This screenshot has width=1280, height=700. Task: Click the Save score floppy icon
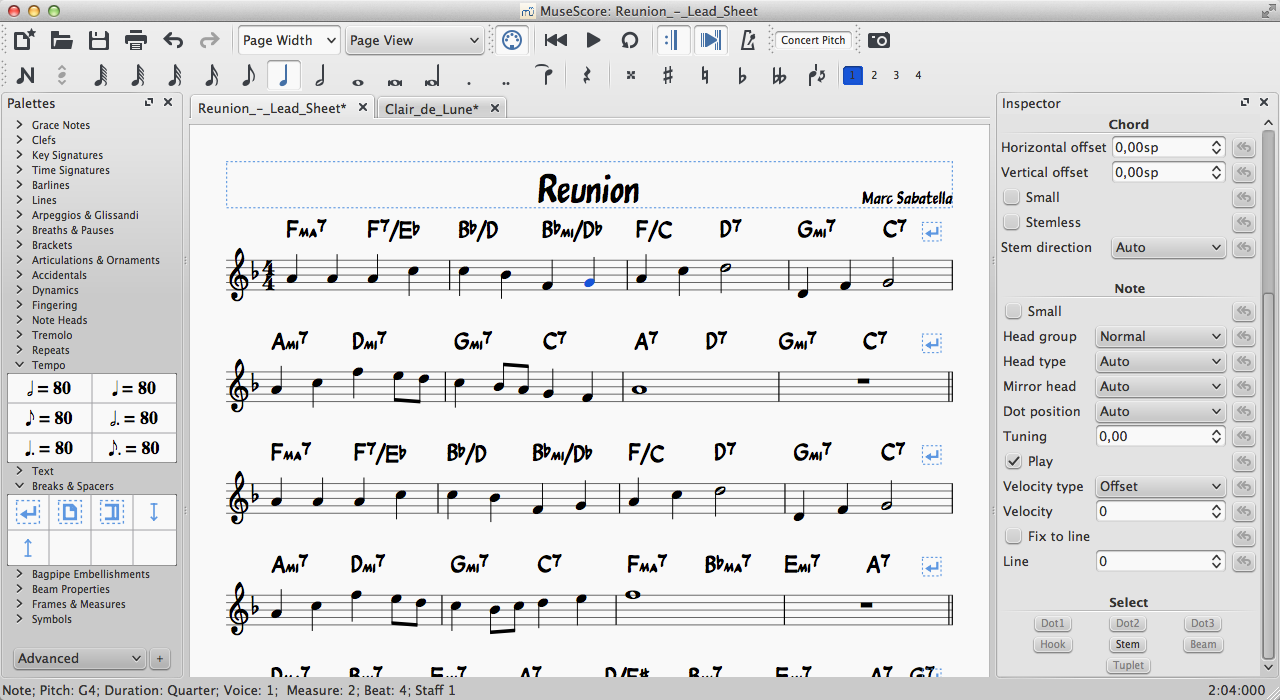(98, 40)
